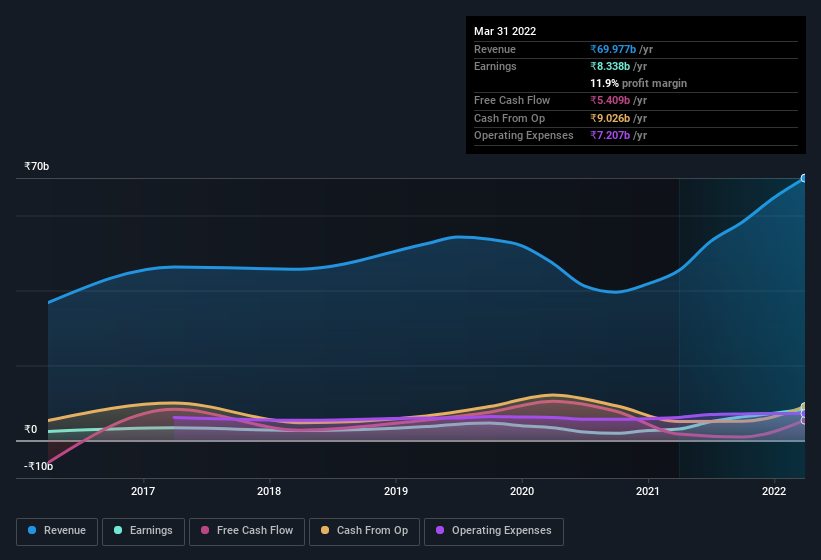Click the Operating Expenses label in tooltip
The image size is (821, 560).
(524, 135)
